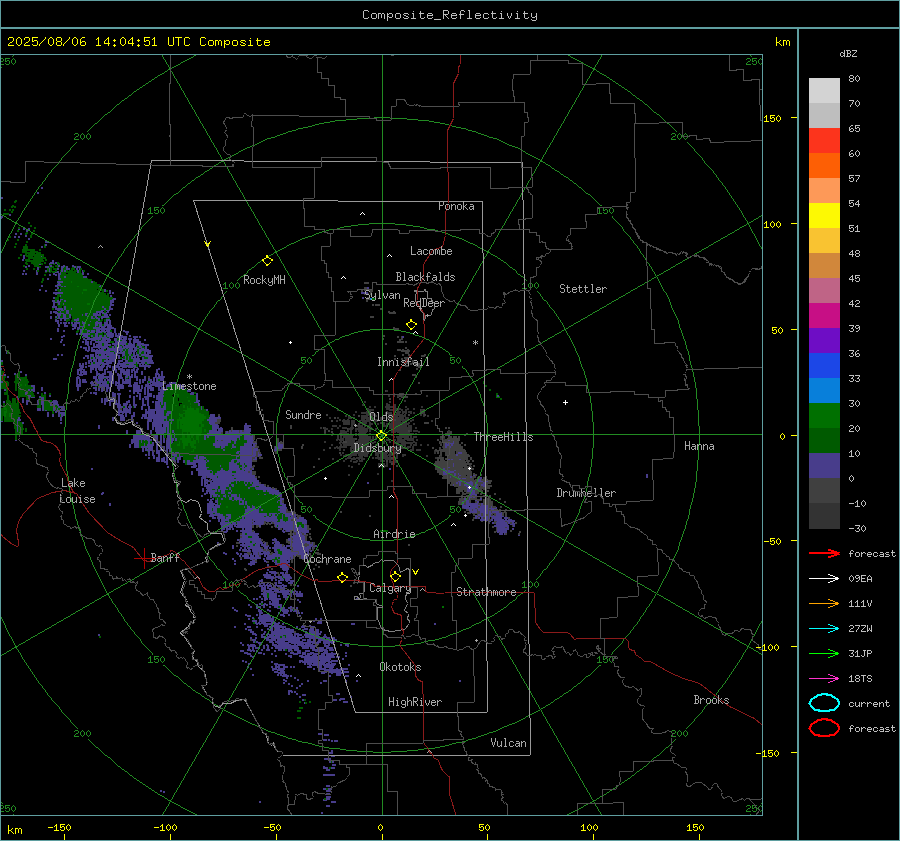900x841 pixels.
Task: Click the Limestone label
Action: click(x=189, y=386)
